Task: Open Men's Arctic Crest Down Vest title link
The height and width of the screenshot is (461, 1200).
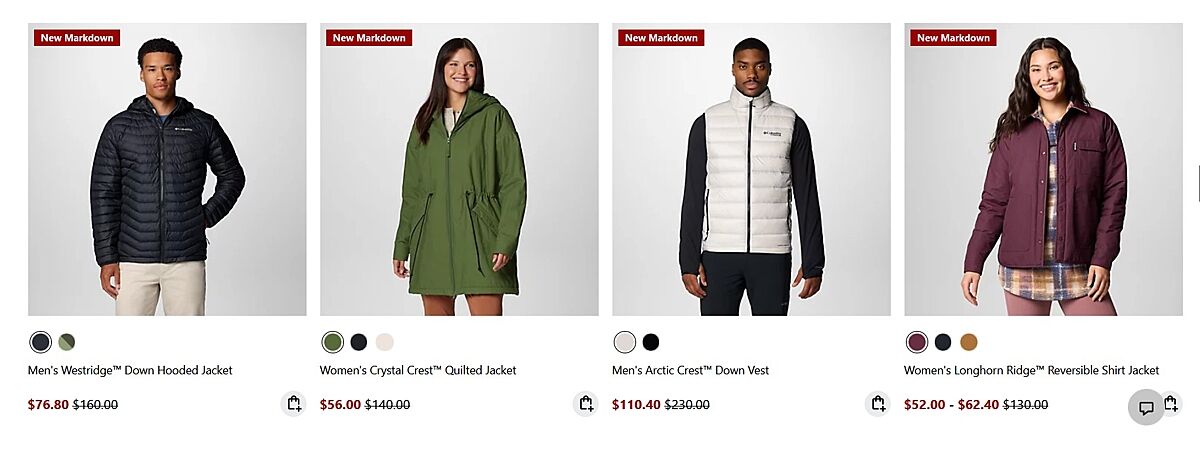Action: (x=691, y=370)
